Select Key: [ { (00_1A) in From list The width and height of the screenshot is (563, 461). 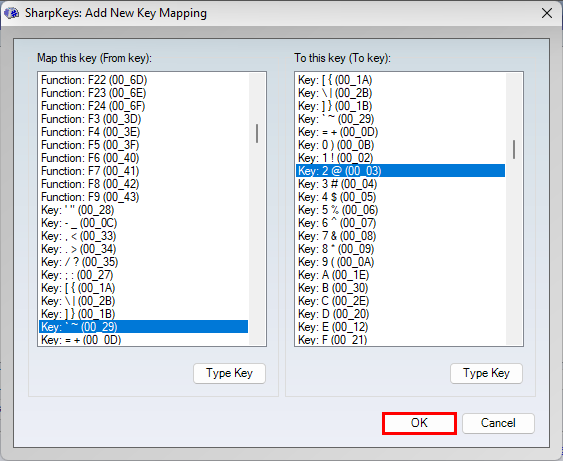pos(144,288)
